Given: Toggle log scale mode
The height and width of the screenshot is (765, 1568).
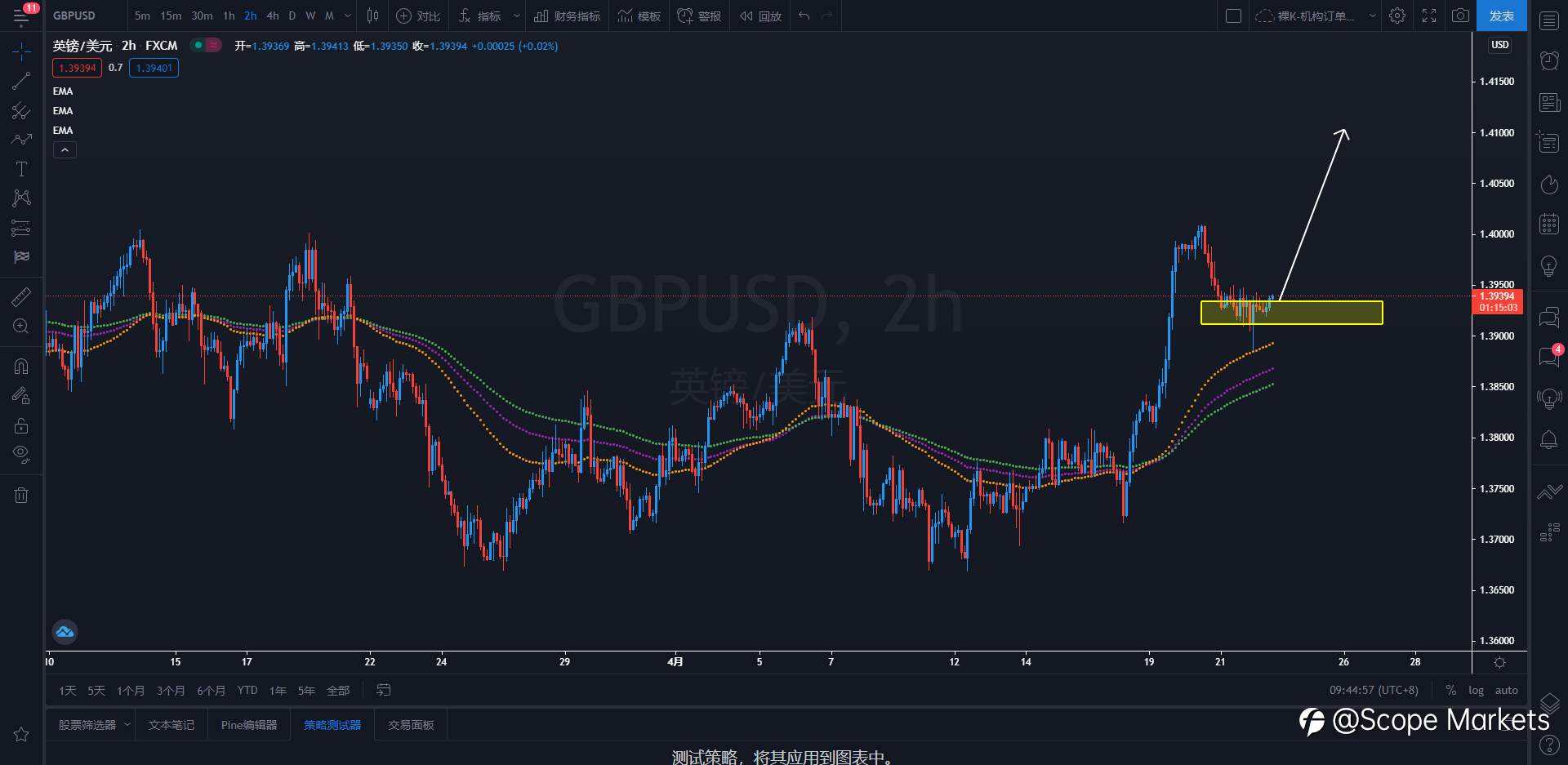Looking at the screenshot, I should pyautogui.click(x=1476, y=691).
